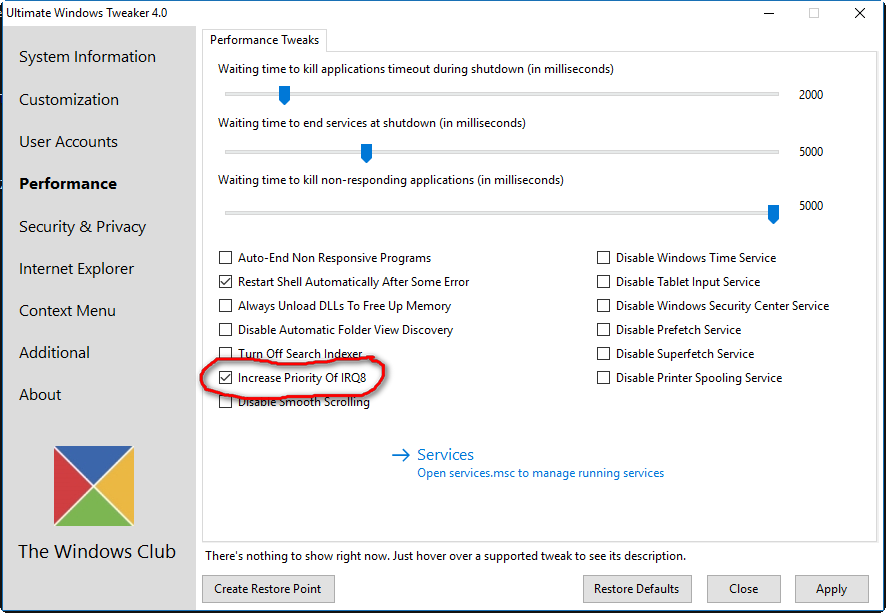
Task: Click the hover description status text
Action: [445, 556]
